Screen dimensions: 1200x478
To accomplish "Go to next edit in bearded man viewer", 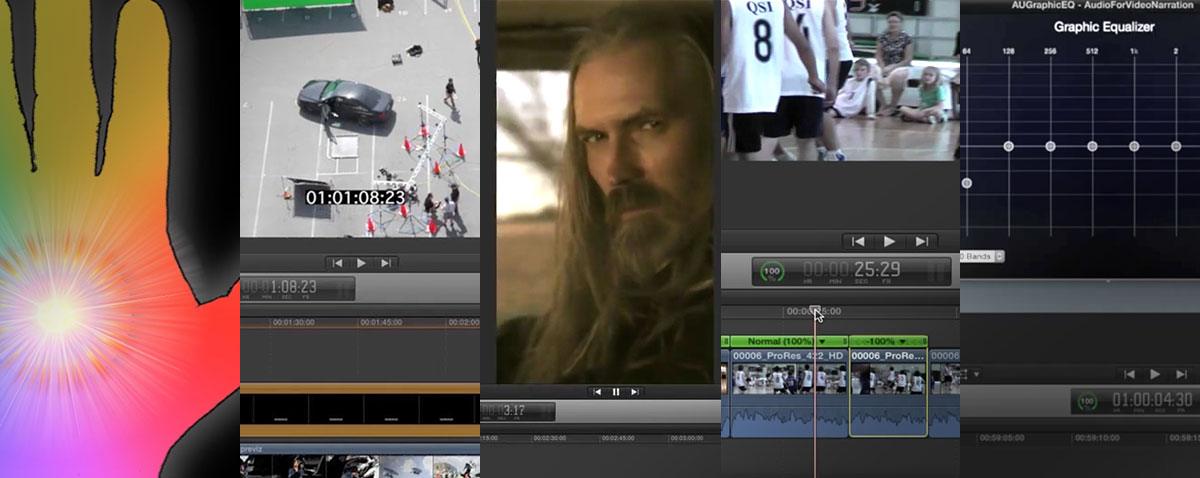I will coord(635,392).
